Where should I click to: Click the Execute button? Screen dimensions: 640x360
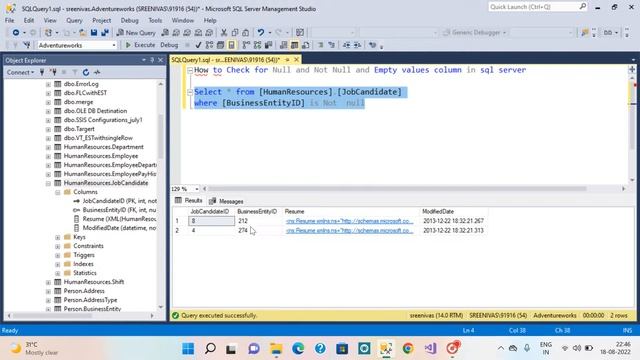[x=140, y=45]
